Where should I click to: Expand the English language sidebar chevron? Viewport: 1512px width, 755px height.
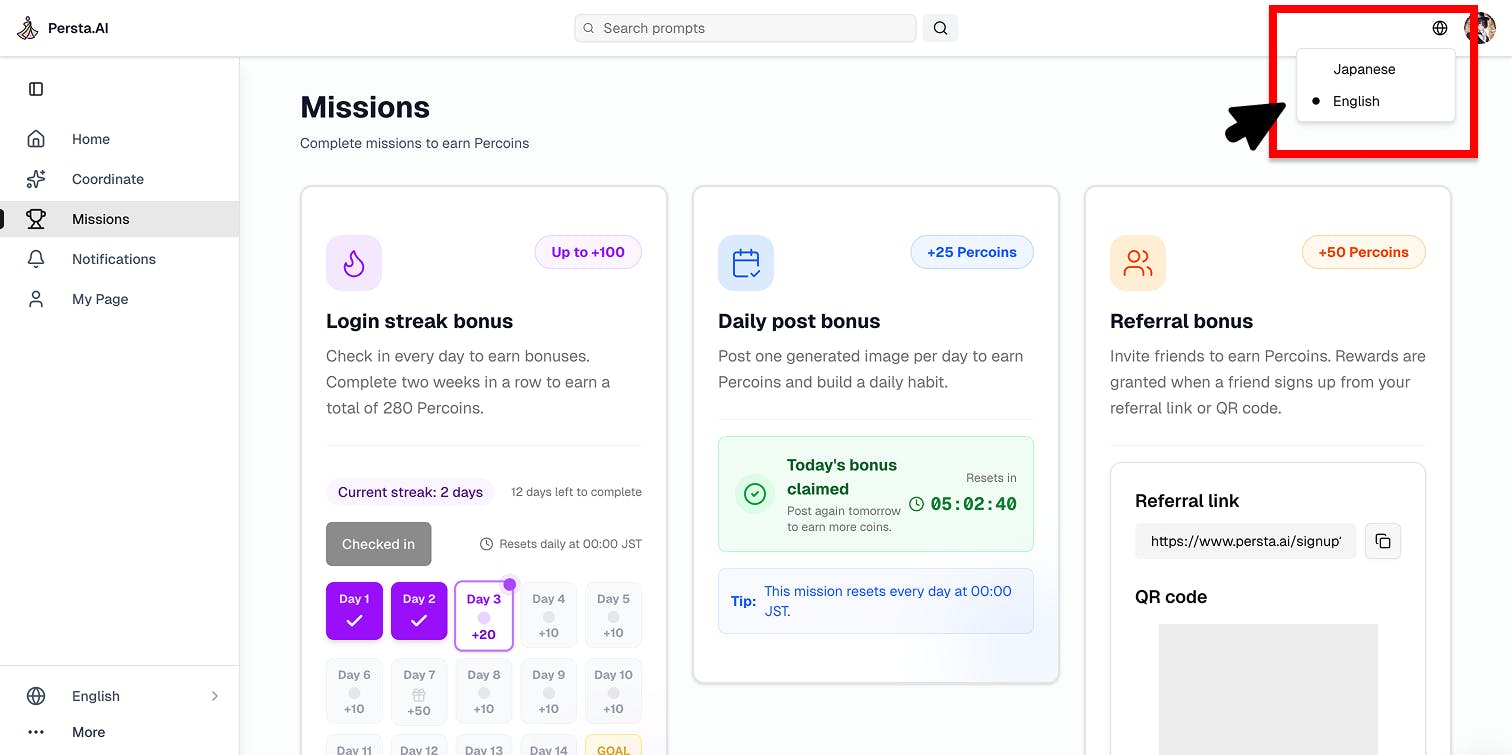(214, 696)
